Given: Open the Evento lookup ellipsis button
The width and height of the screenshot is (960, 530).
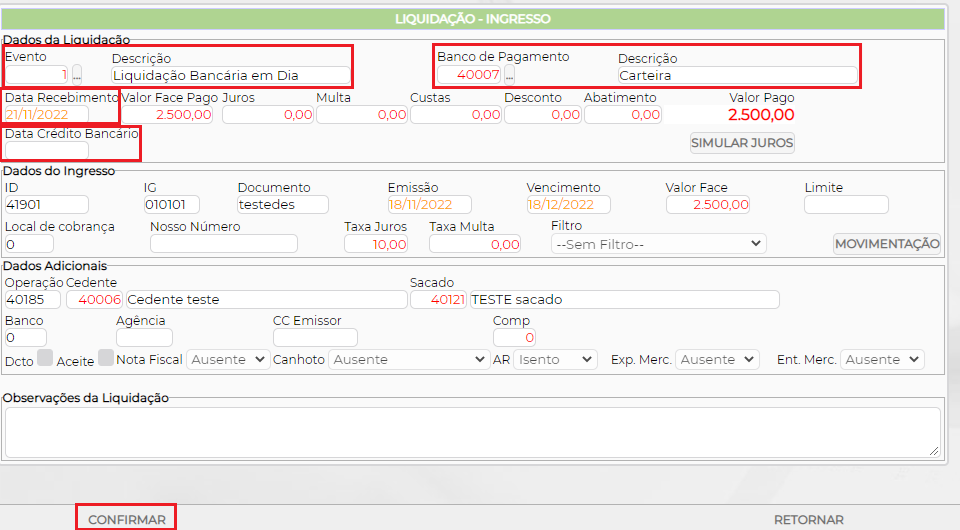Looking at the screenshot, I should click(x=77, y=75).
